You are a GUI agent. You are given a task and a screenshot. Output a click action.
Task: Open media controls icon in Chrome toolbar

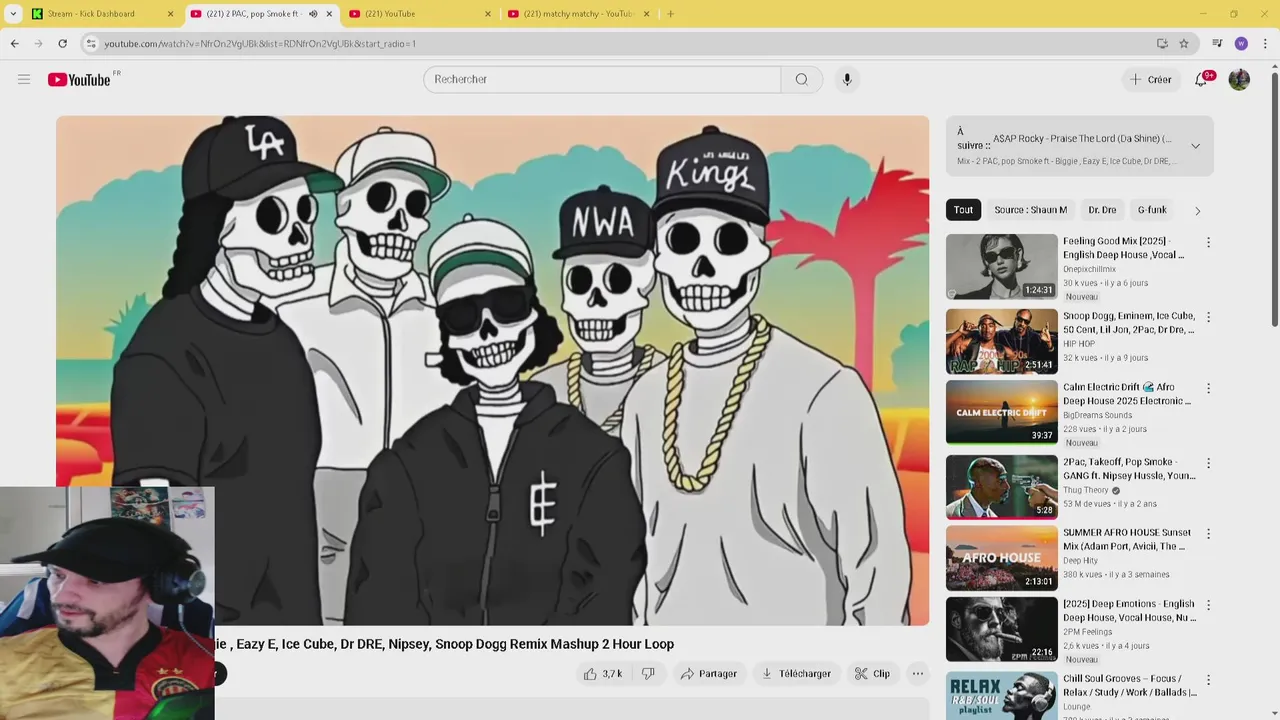point(1217,43)
